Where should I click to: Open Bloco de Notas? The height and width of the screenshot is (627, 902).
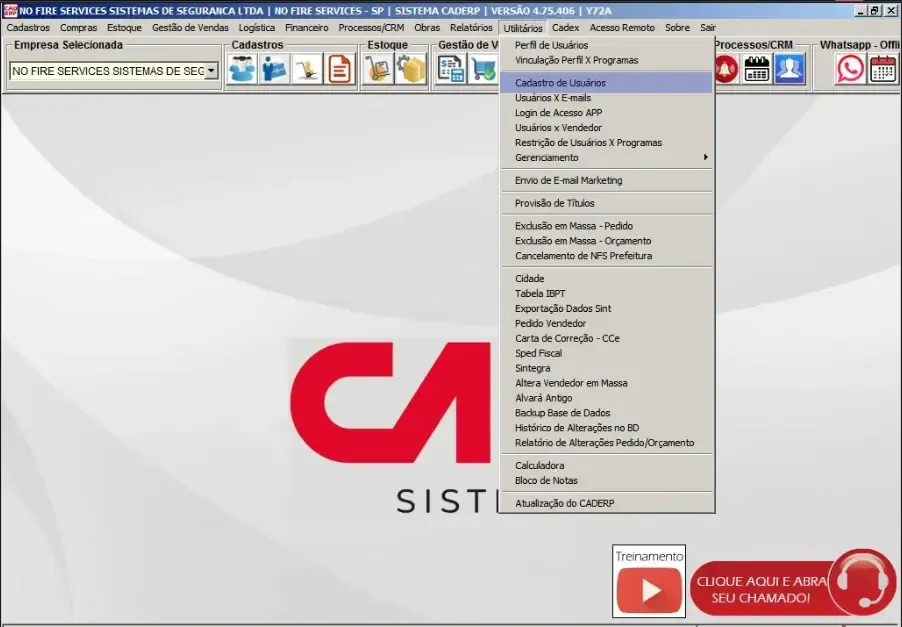[x=607, y=480]
